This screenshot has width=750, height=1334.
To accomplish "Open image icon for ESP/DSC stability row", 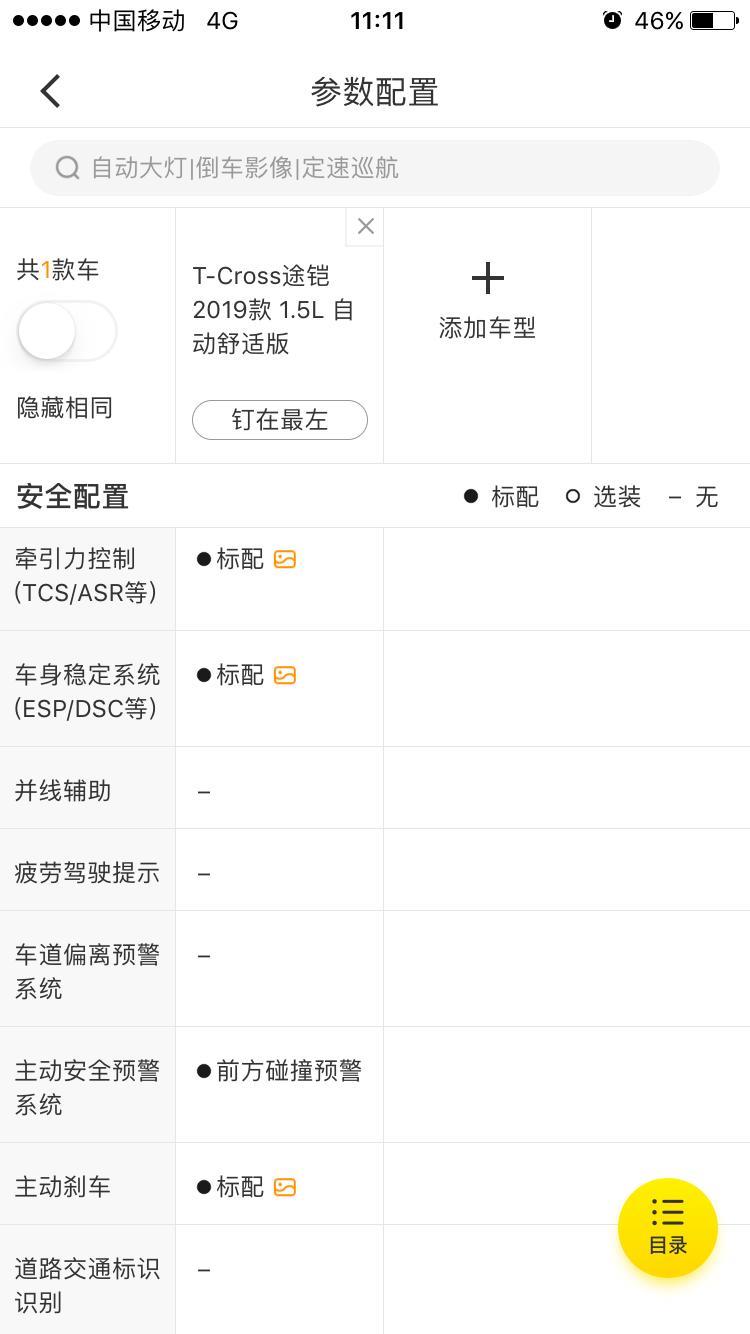I will point(285,675).
